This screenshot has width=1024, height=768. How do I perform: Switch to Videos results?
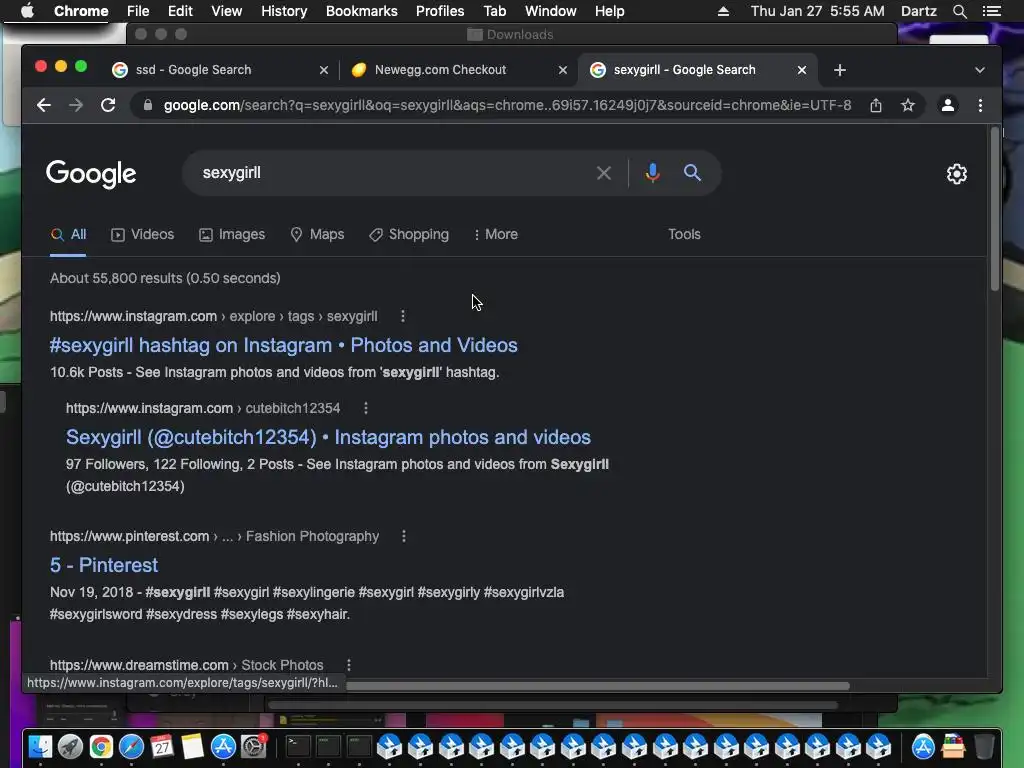coord(142,234)
